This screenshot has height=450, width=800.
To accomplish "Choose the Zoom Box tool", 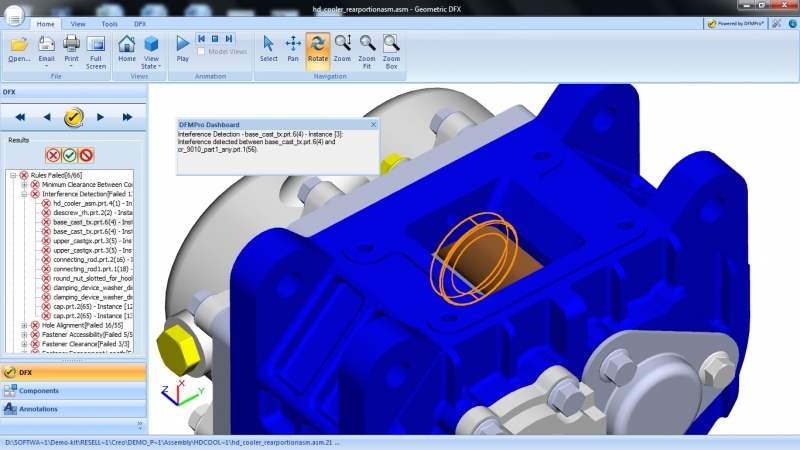I will coord(391,48).
